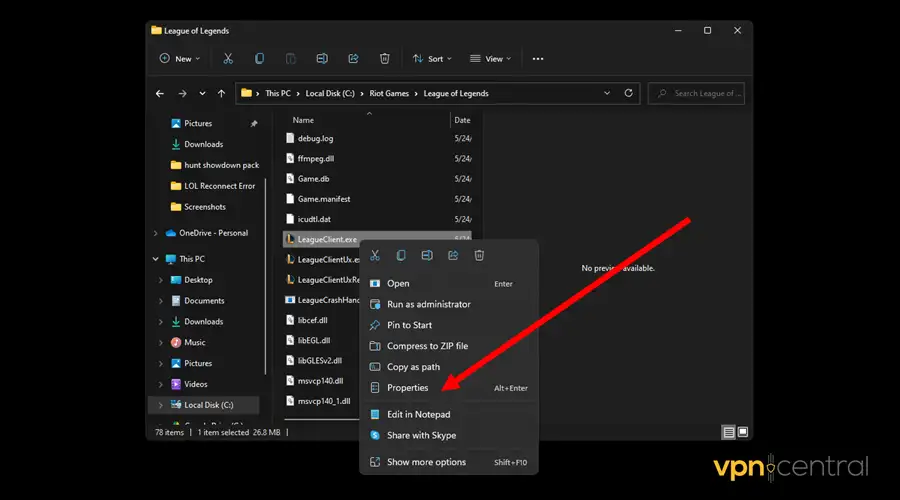900x500 pixels.
Task: Go up one folder level
Action: 221,94
